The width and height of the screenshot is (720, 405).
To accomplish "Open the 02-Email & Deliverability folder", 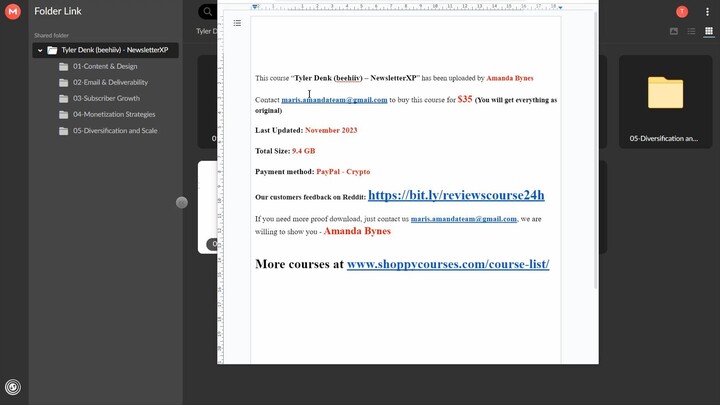I will (x=110, y=82).
